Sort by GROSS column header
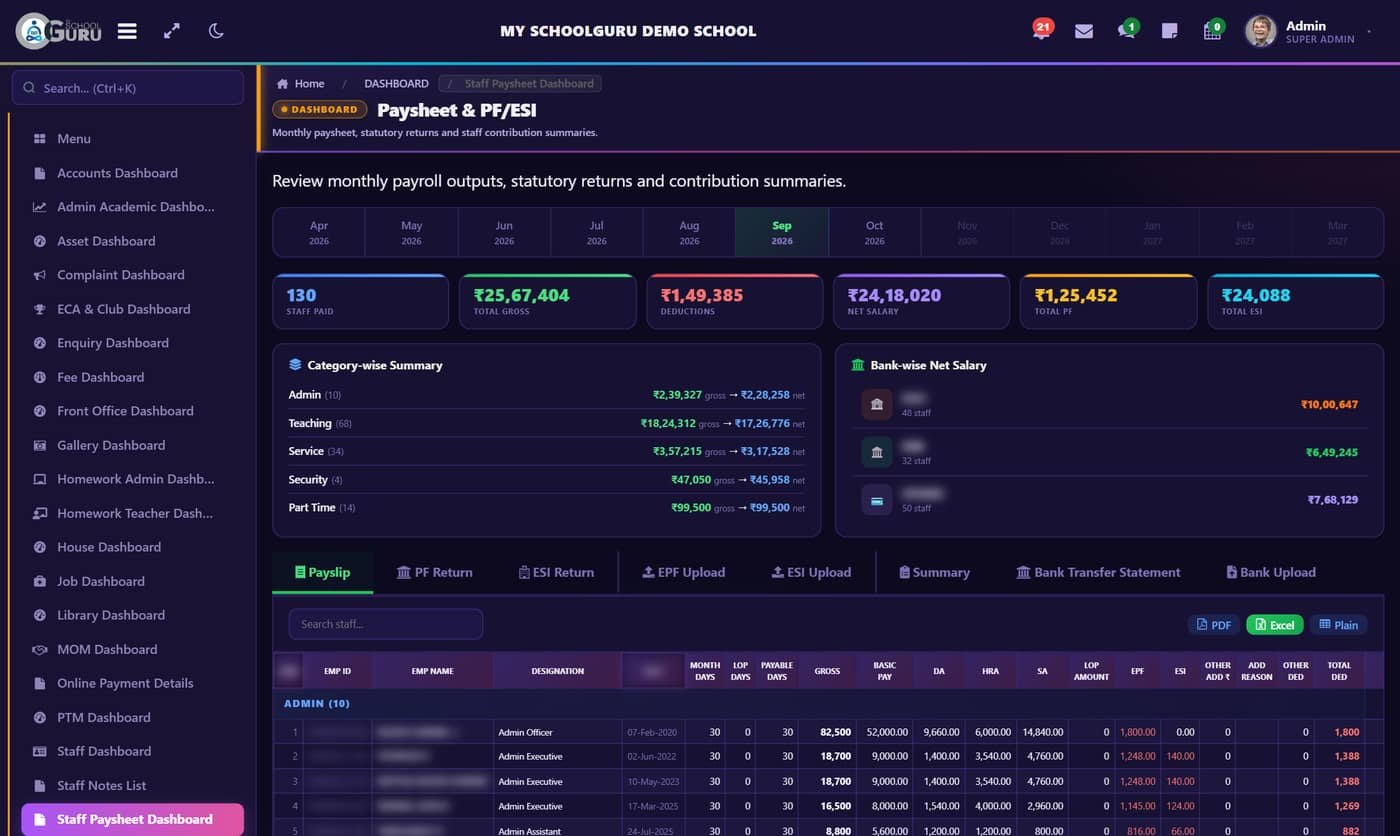This screenshot has height=836, width=1400. click(827, 671)
